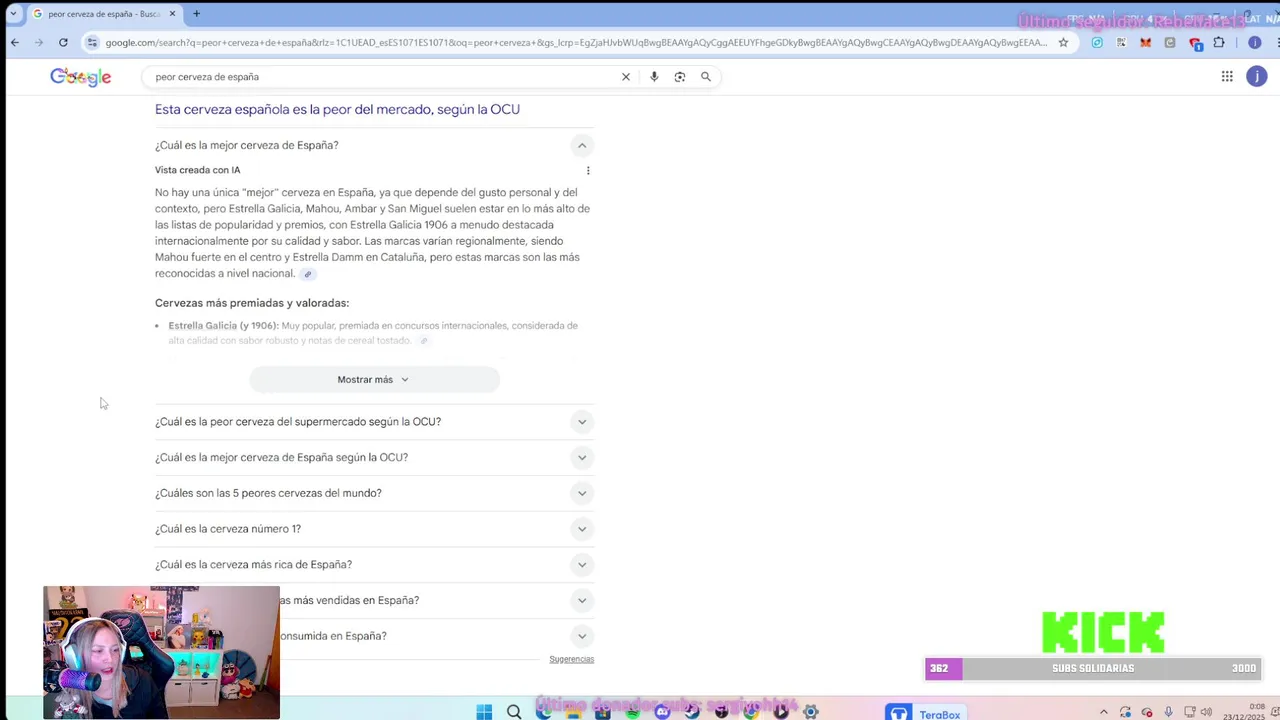This screenshot has height=720, width=1280.
Task: Click the microphone tray icon
Action: (x=1168, y=712)
